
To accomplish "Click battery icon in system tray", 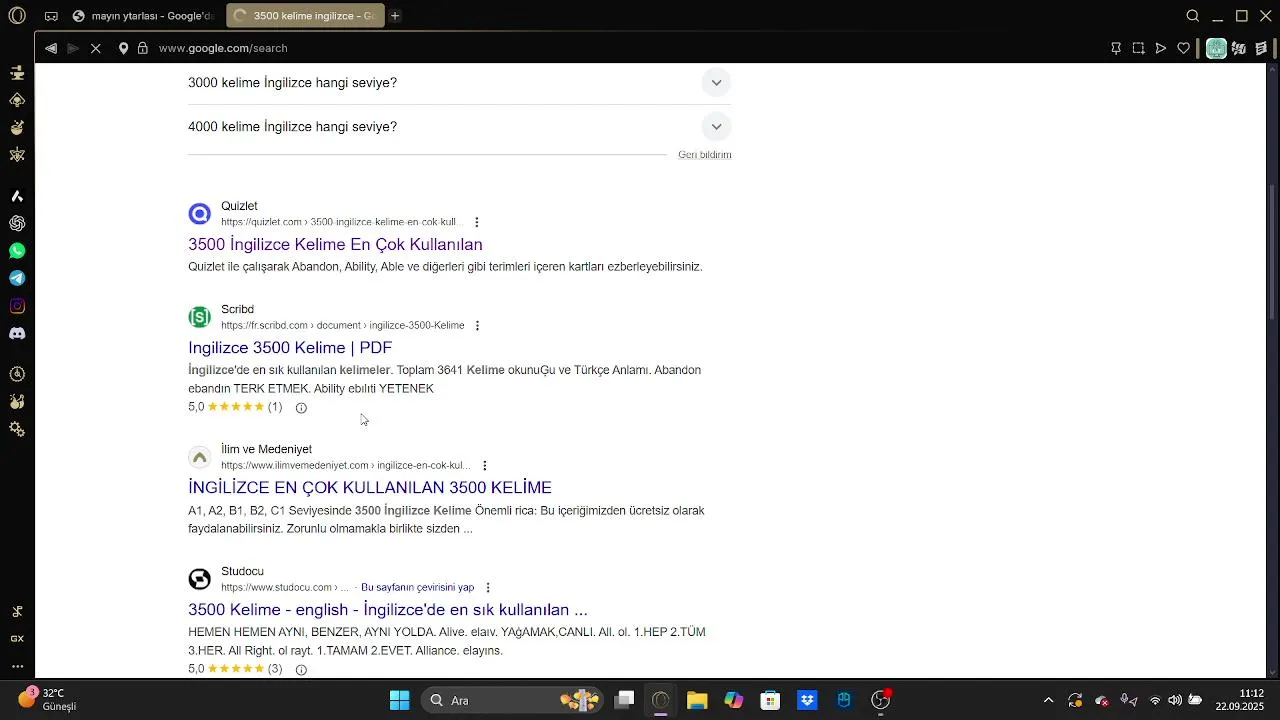I will pyautogui.click(x=1196, y=700).
